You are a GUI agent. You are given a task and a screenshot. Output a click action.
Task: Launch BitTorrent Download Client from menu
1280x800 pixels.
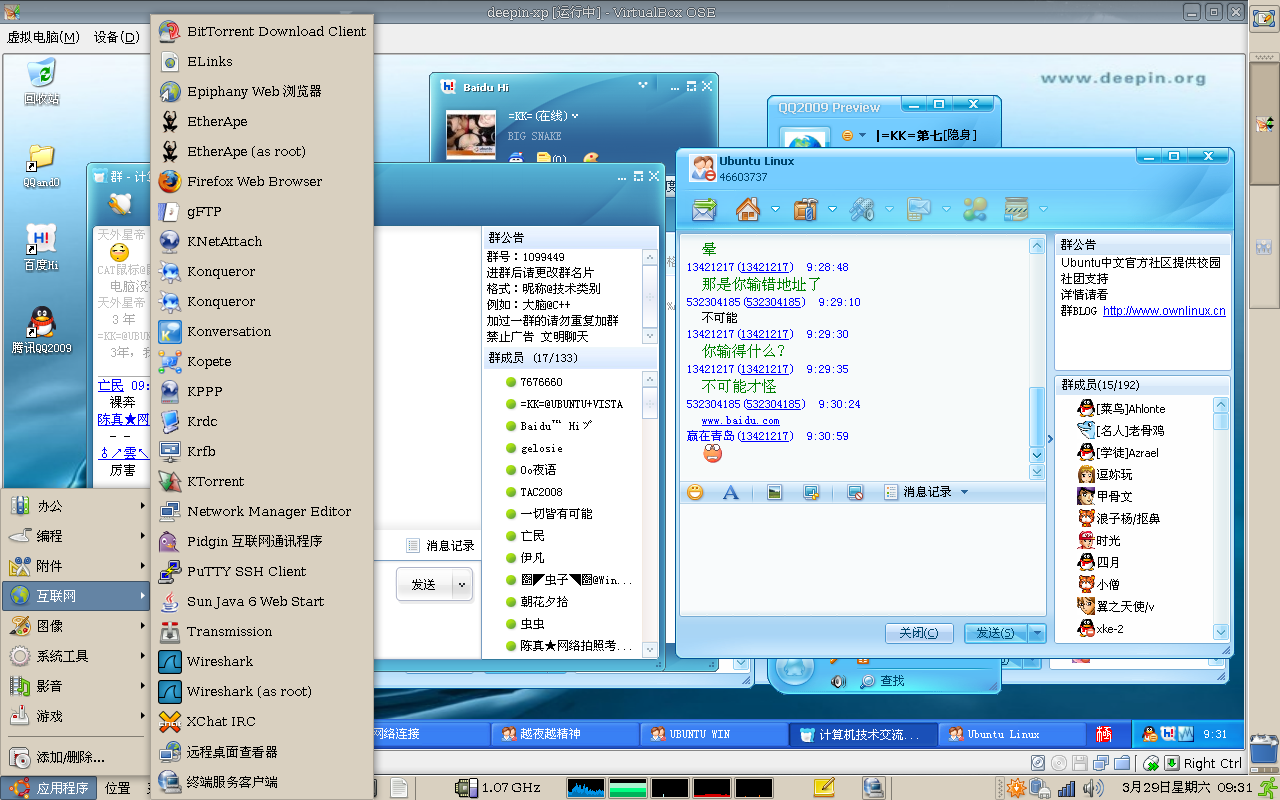coord(262,31)
